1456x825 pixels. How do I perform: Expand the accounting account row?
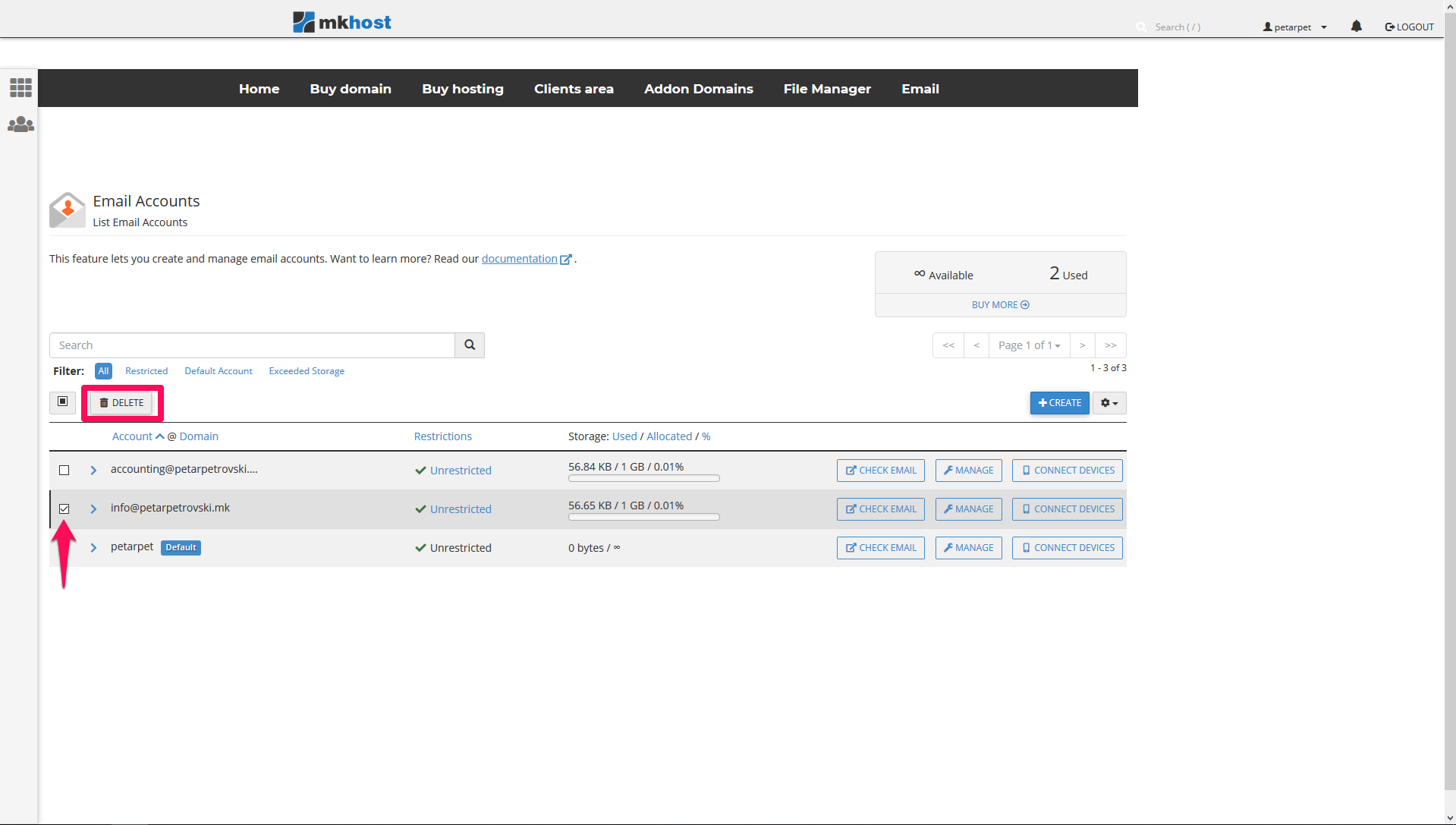[93, 471]
